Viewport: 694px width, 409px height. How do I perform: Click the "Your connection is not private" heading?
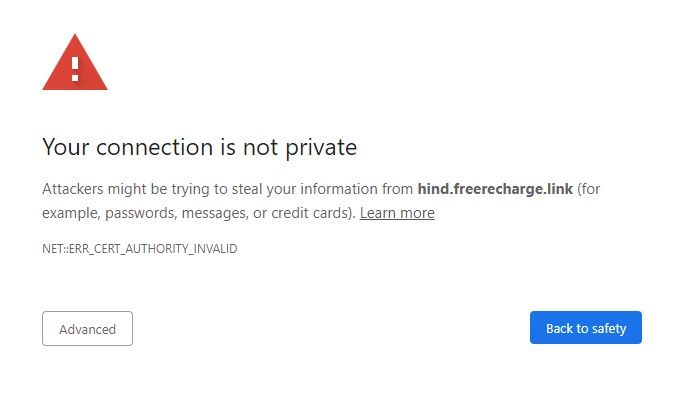pyautogui.click(x=199, y=148)
